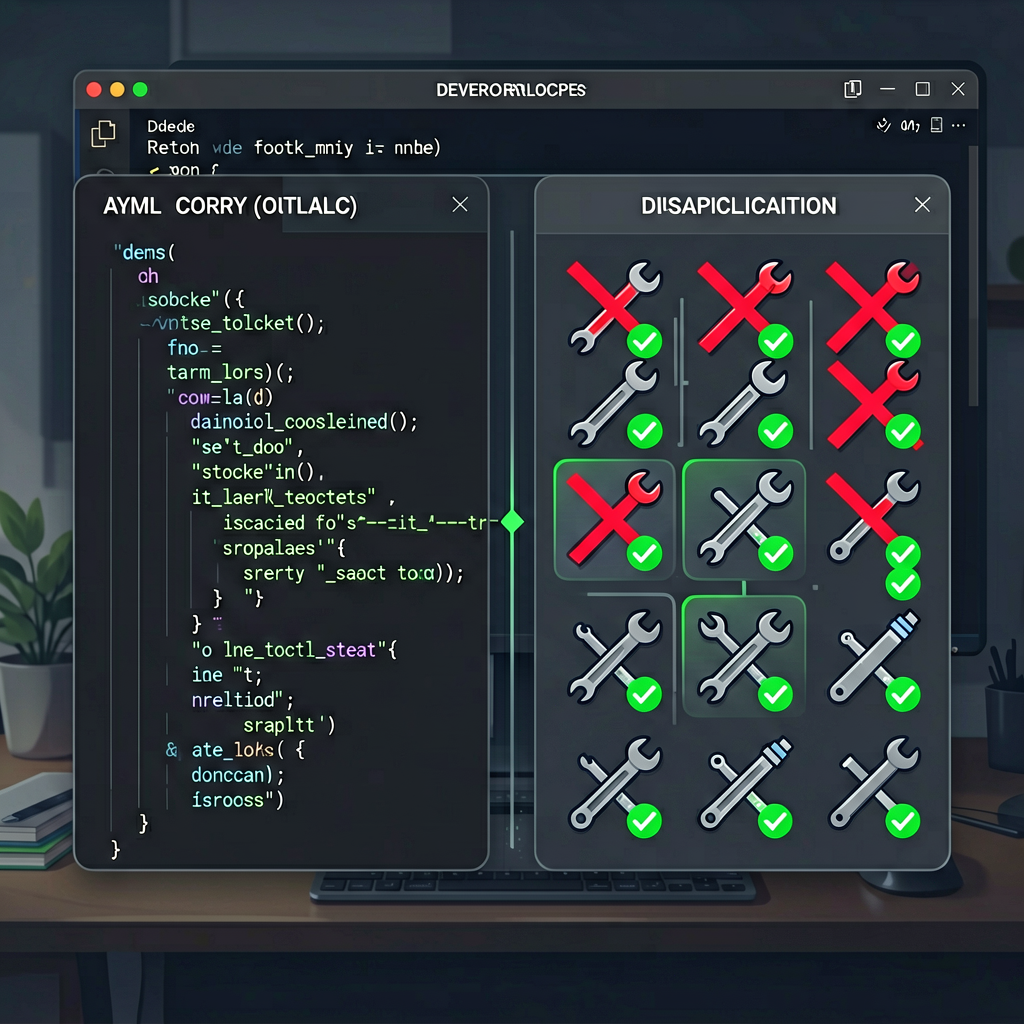
Task: Click the copy files icon in the left sidebar
Action: 103,133
